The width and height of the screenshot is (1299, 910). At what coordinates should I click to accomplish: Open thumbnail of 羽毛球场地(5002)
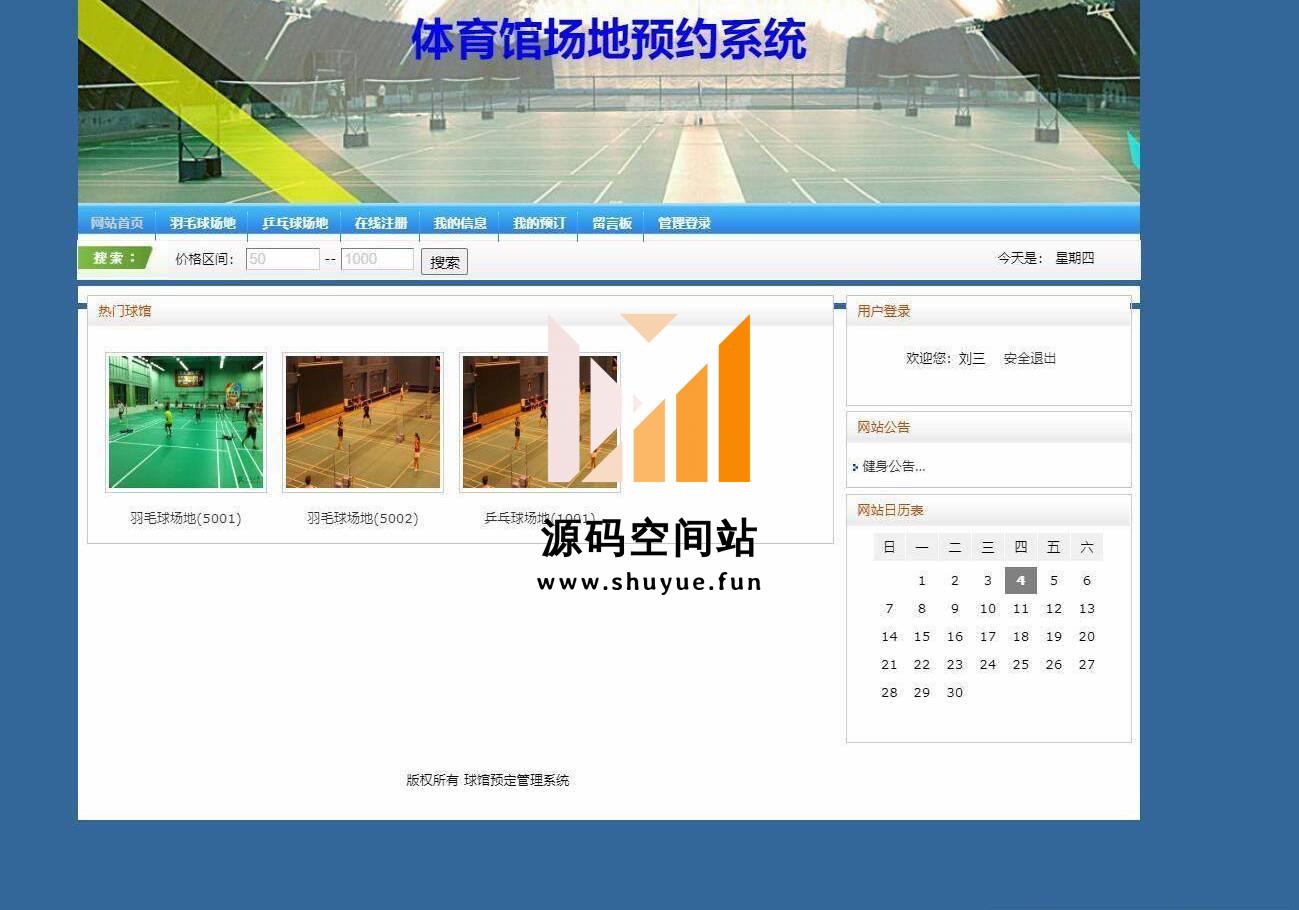(363, 422)
